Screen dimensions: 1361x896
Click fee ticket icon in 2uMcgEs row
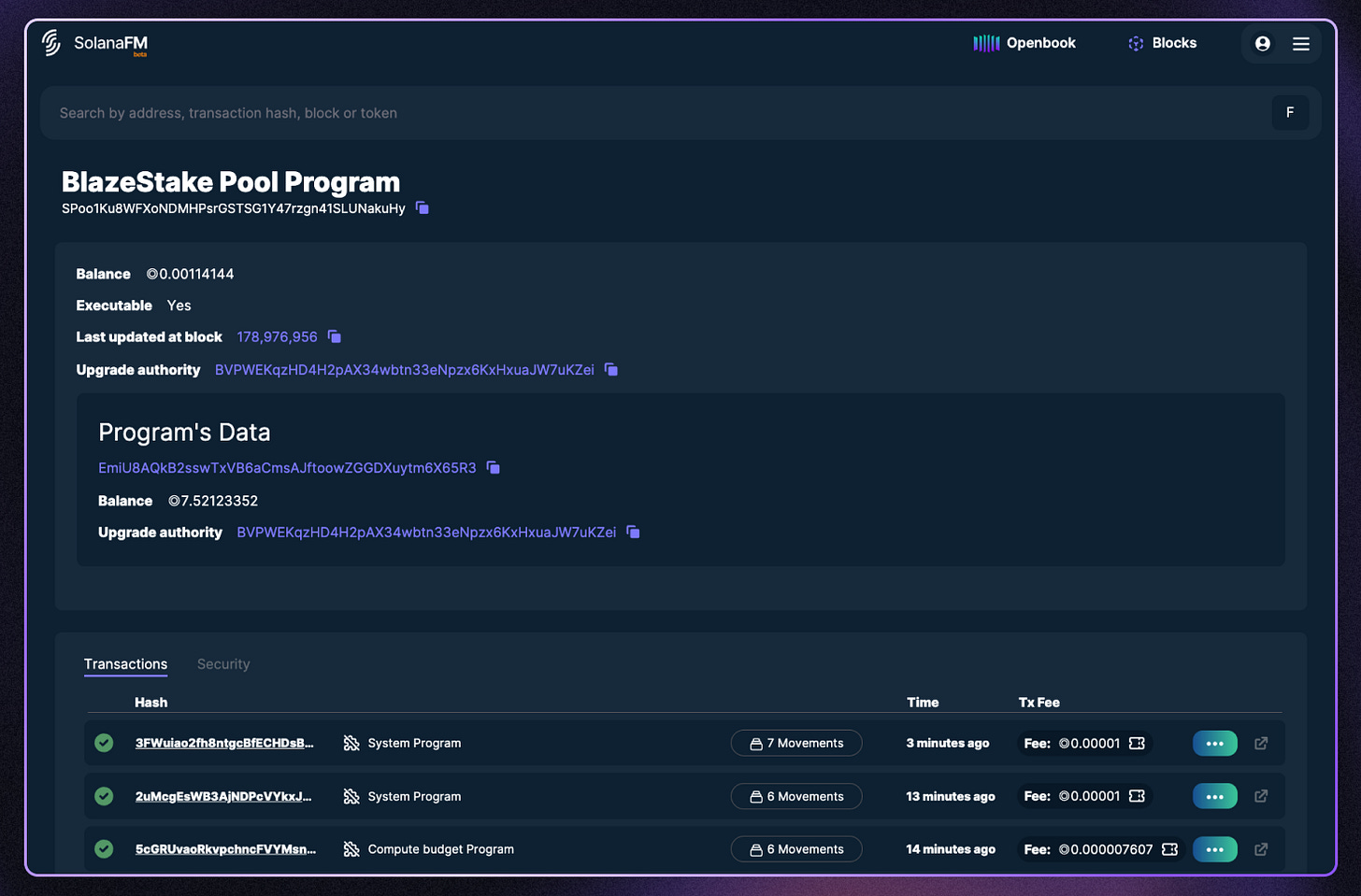pos(1137,796)
